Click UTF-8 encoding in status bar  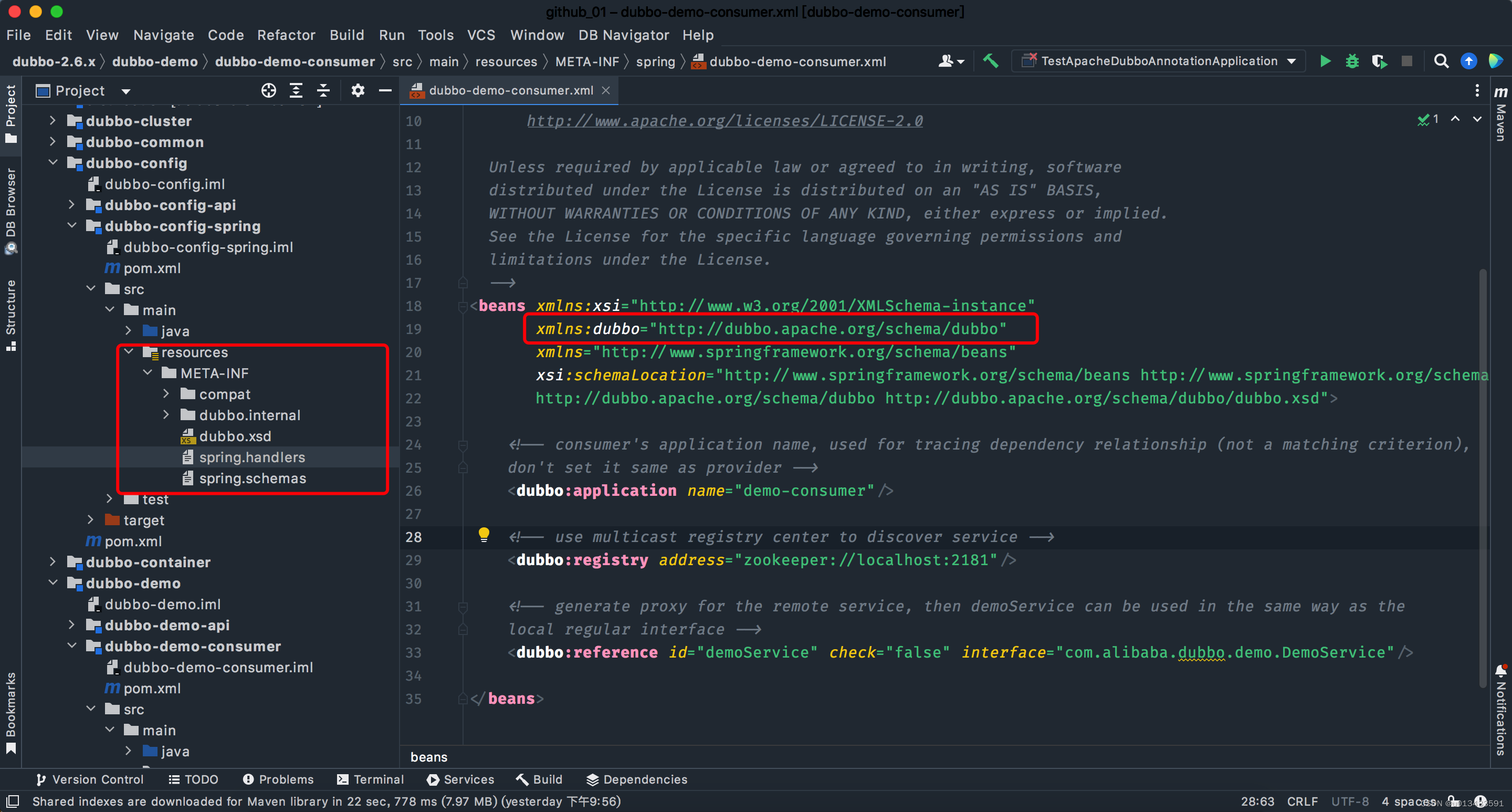[1349, 801]
